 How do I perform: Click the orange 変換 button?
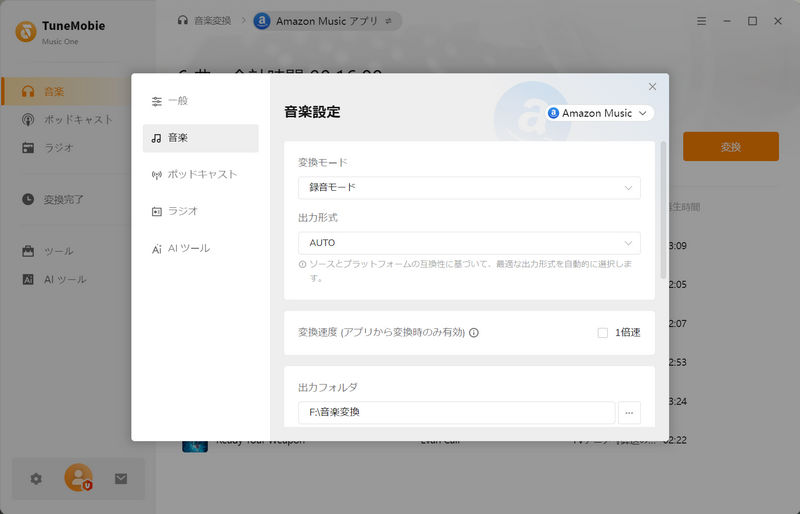click(x=731, y=146)
